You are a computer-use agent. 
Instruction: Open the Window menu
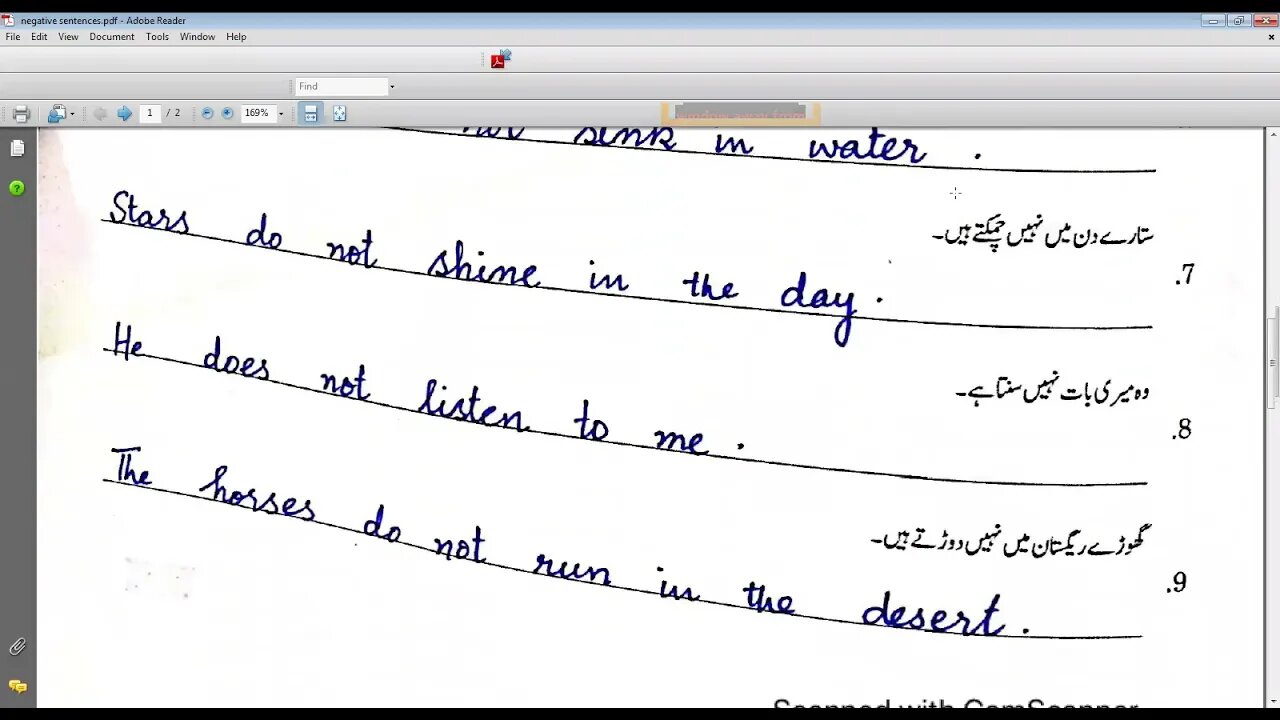(x=197, y=37)
